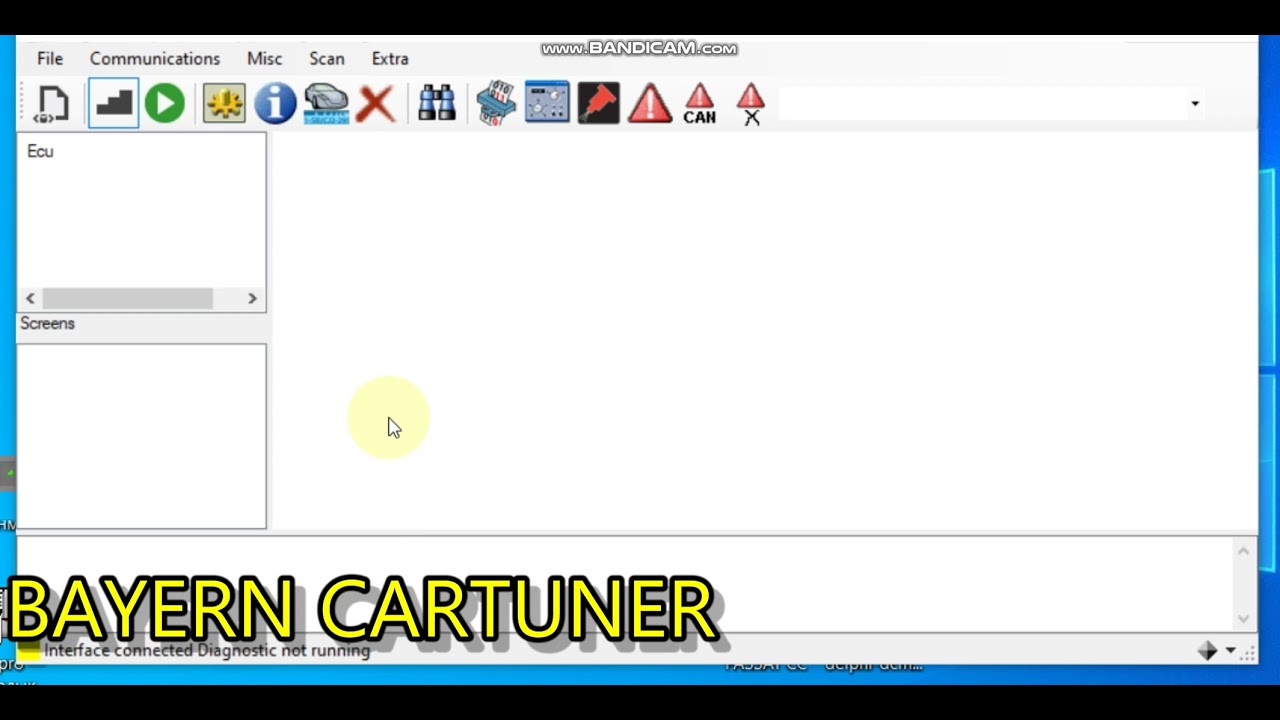Viewport: 1280px width, 720px height.
Task: Open the File menu
Action: point(50,59)
